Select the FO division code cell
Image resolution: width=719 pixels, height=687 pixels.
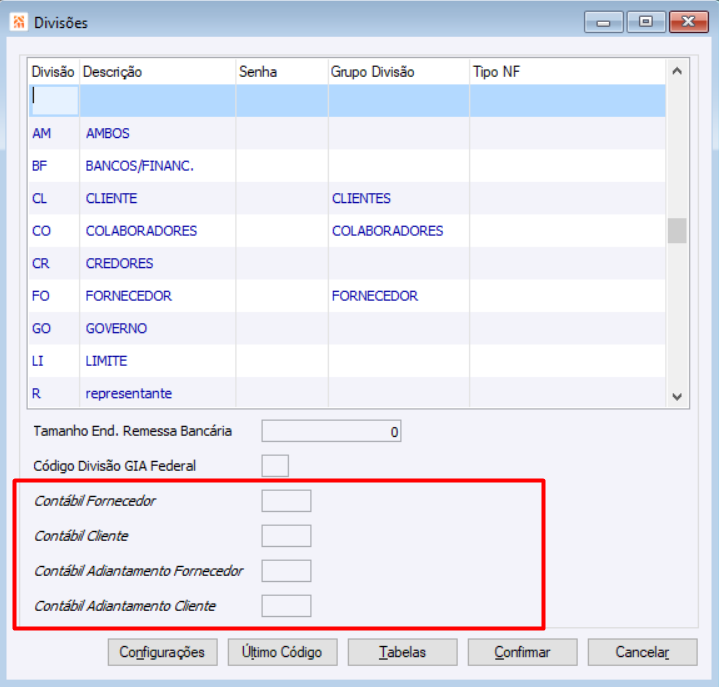(54, 296)
